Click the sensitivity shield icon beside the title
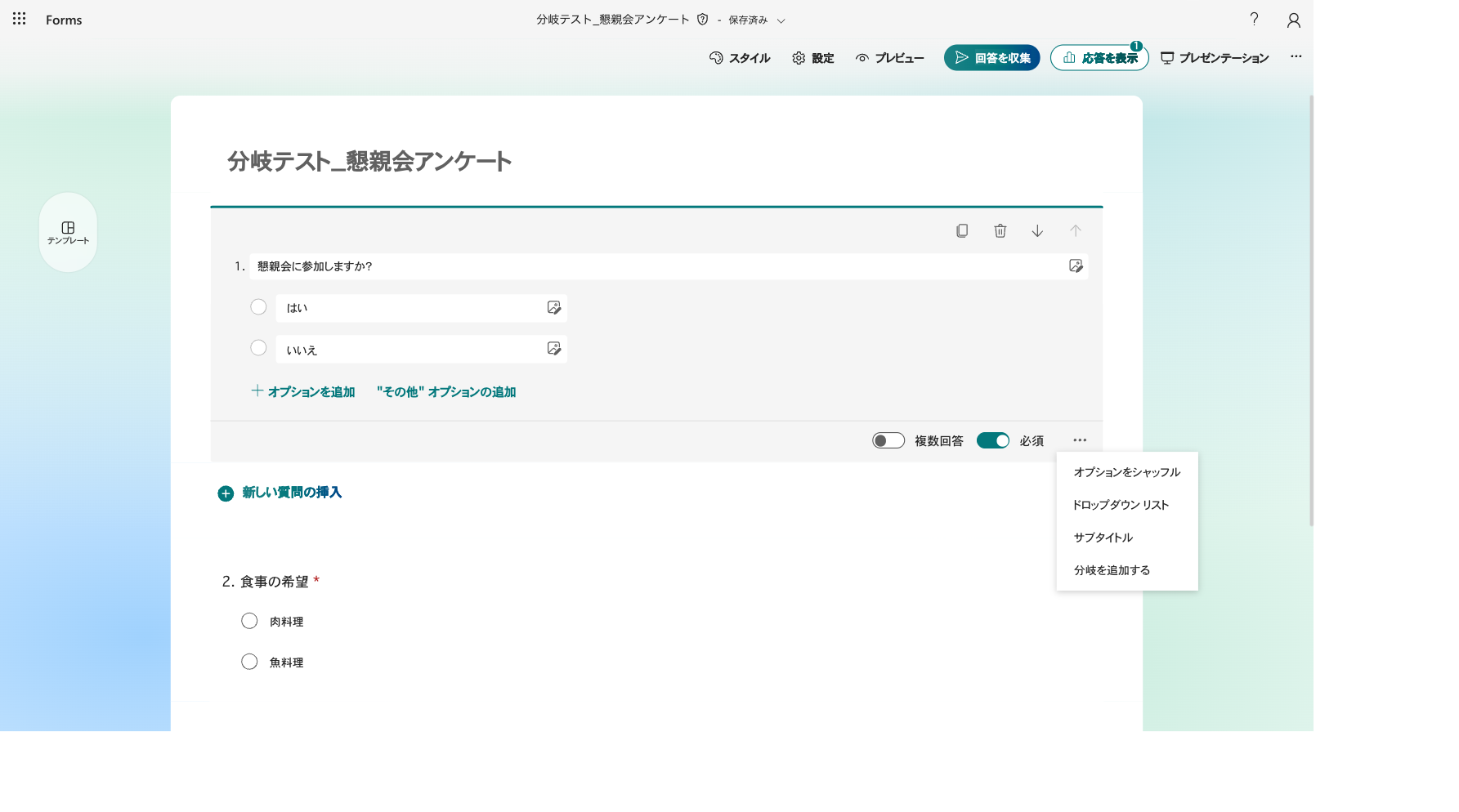 point(702,19)
